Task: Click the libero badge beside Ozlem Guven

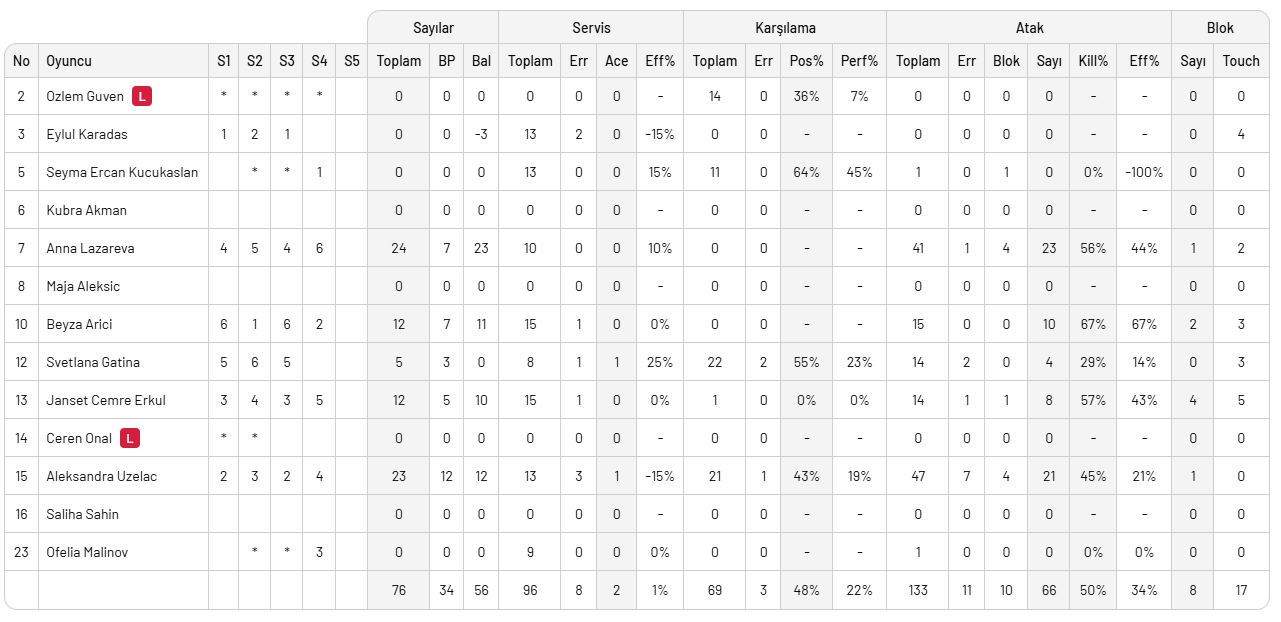Action: tap(144, 97)
